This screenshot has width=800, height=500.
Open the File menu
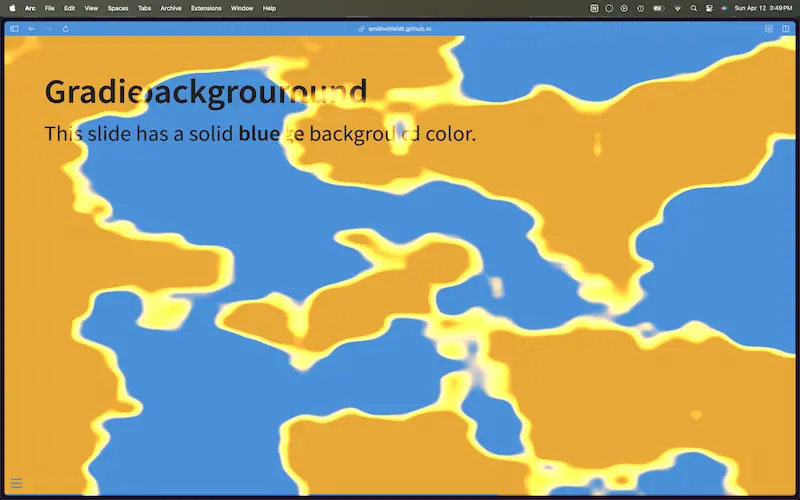pos(49,8)
